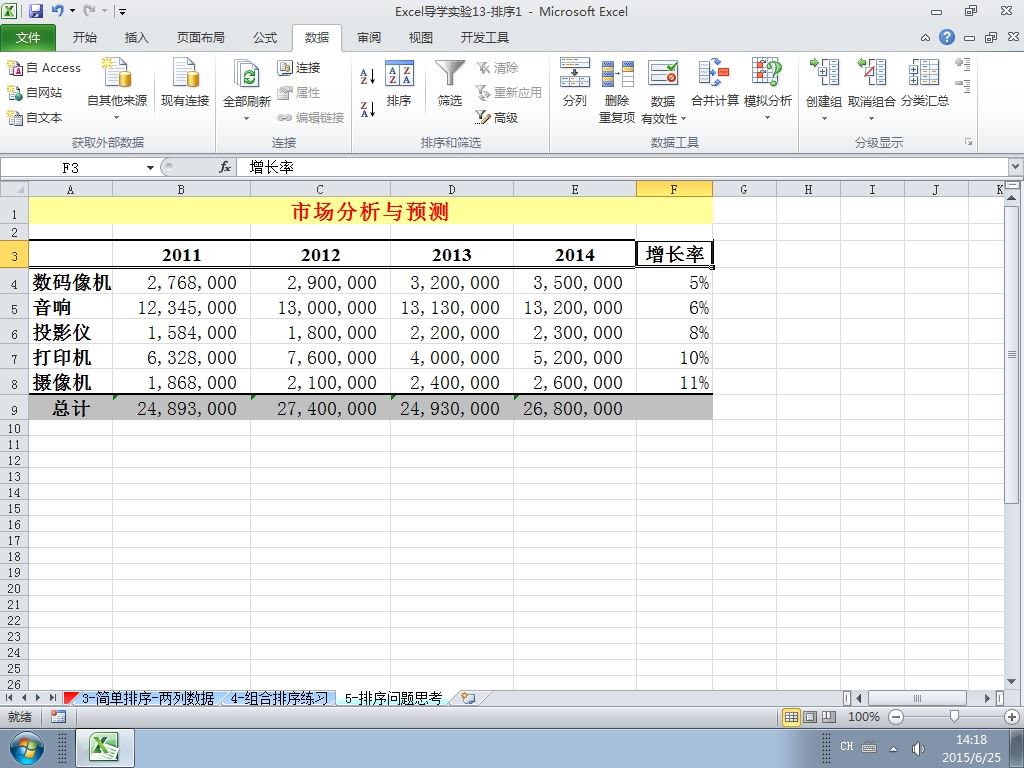
Task: Click the vertical scrollbar thumb
Action: point(1012,355)
